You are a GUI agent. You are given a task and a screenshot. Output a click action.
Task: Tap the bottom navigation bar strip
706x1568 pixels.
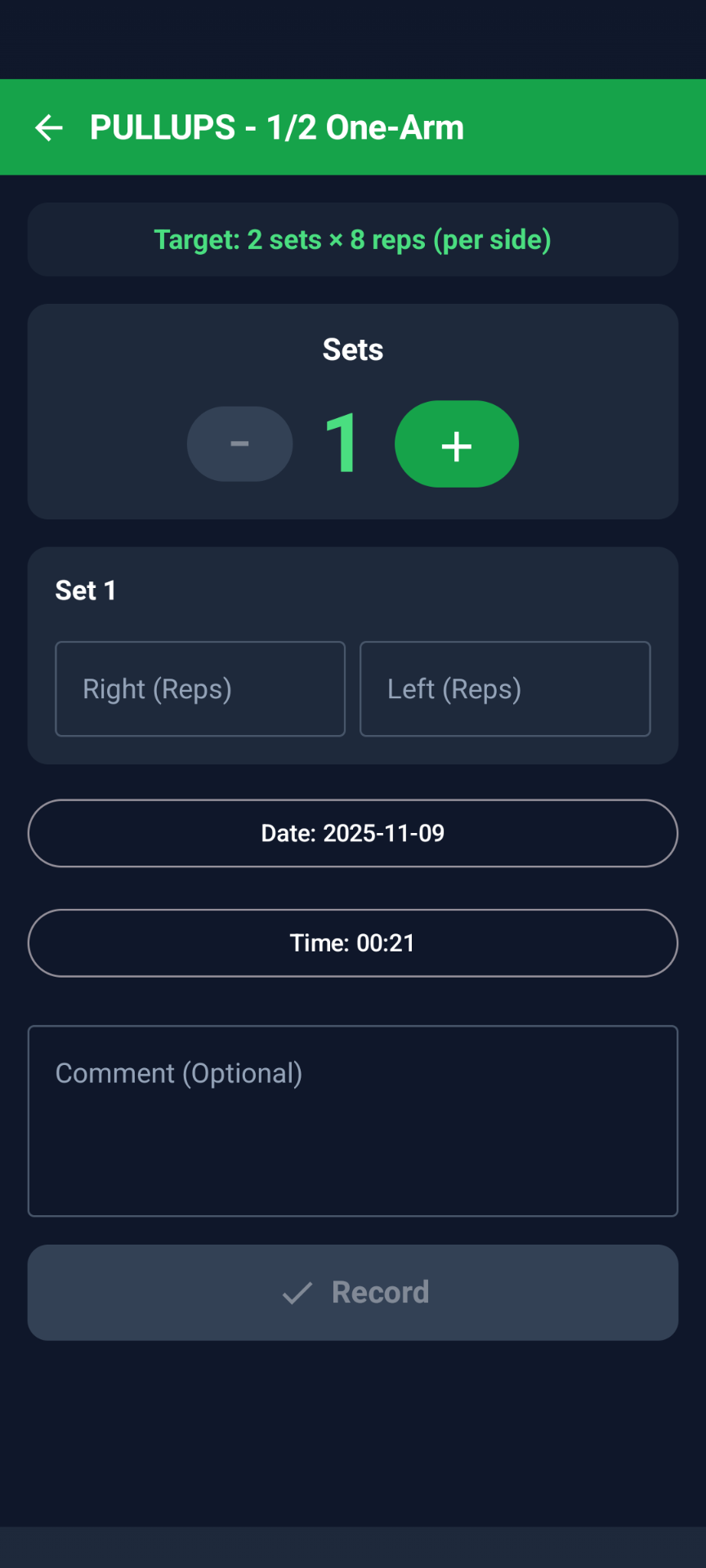pyautogui.click(x=353, y=1547)
